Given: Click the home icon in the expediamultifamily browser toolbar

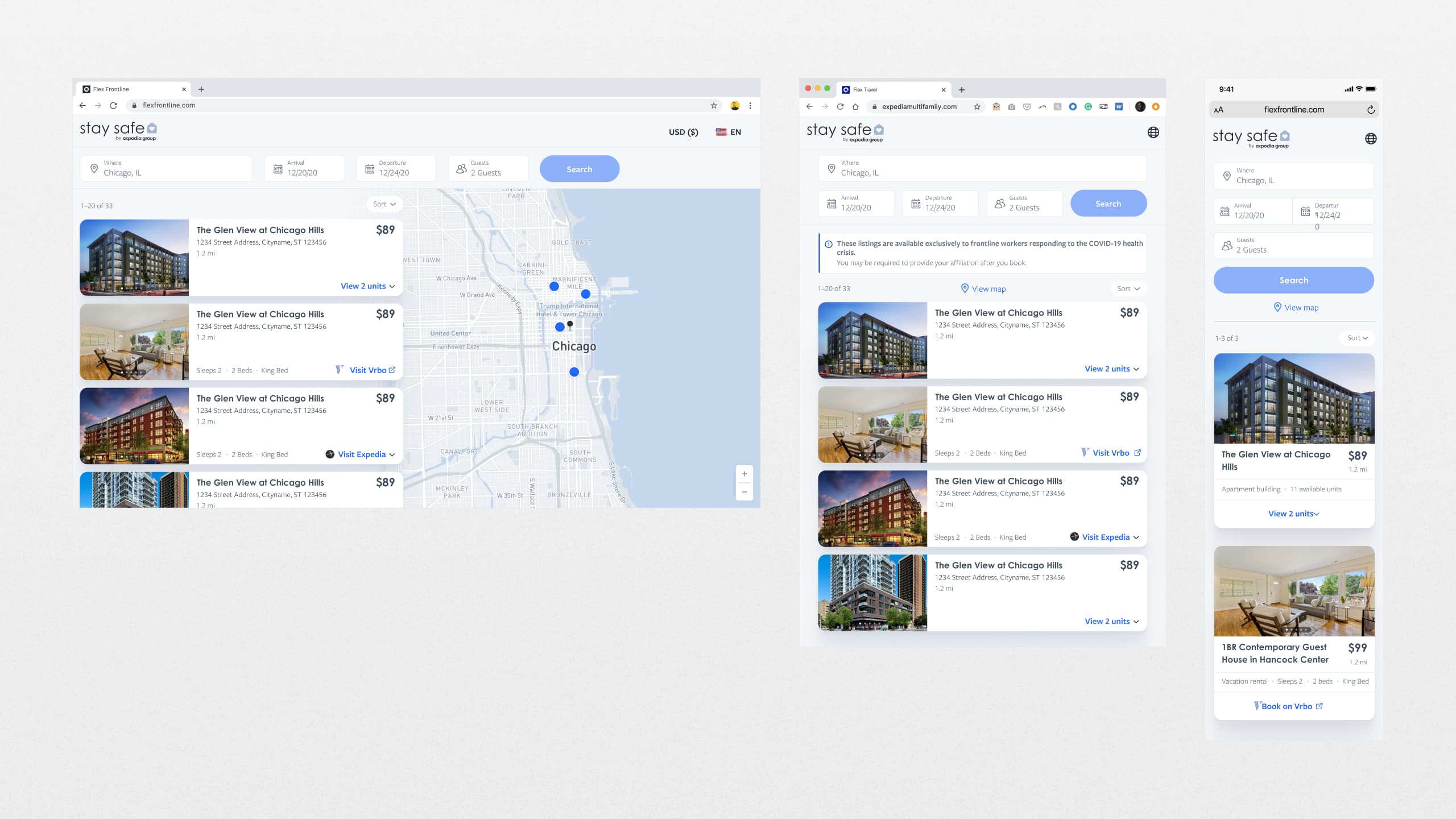Looking at the screenshot, I should [855, 106].
